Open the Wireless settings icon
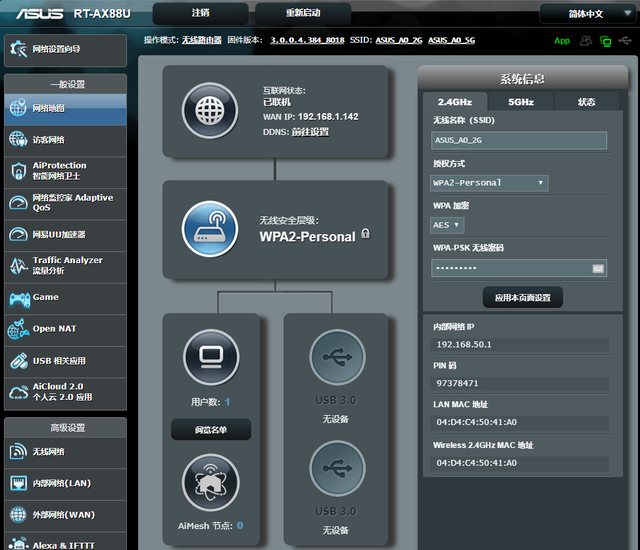This screenshot has height=550, width=640. pos(18,451)
